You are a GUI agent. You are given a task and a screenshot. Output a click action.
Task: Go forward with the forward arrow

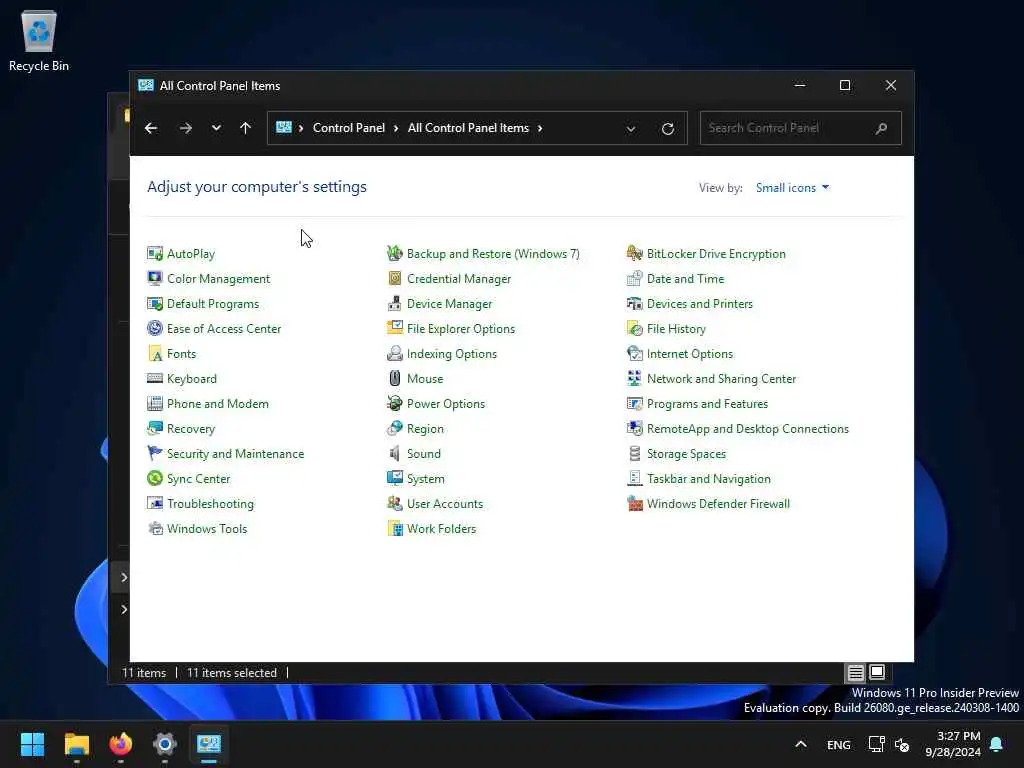click(185, 128)
